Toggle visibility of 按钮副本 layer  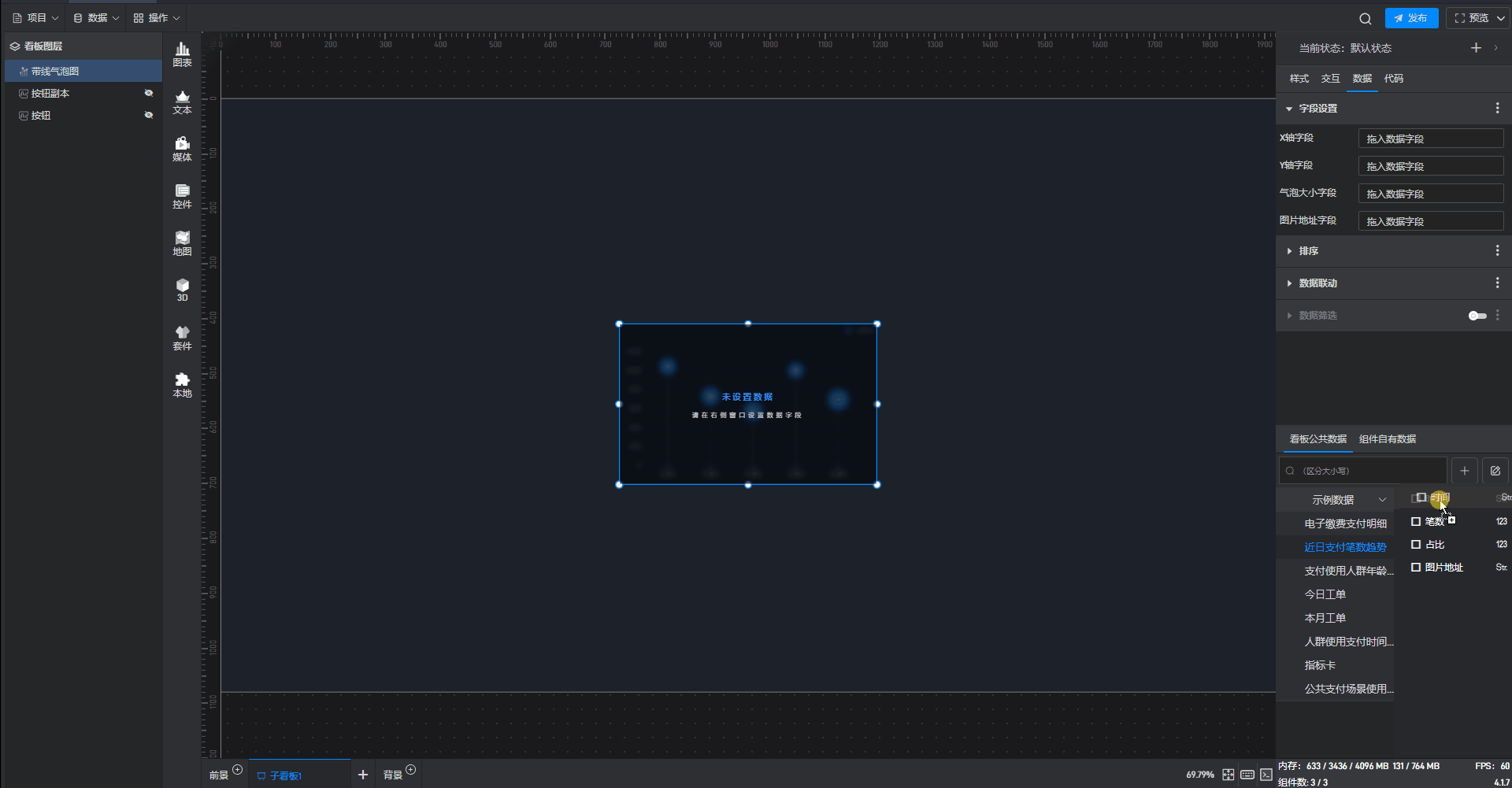pos(148,93)
